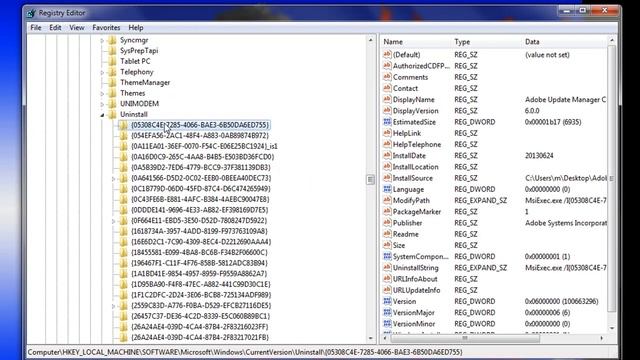Viewport: 640px width, 360px height.
Task: Click string icon of UninstallString value
Action: (387, 267)
